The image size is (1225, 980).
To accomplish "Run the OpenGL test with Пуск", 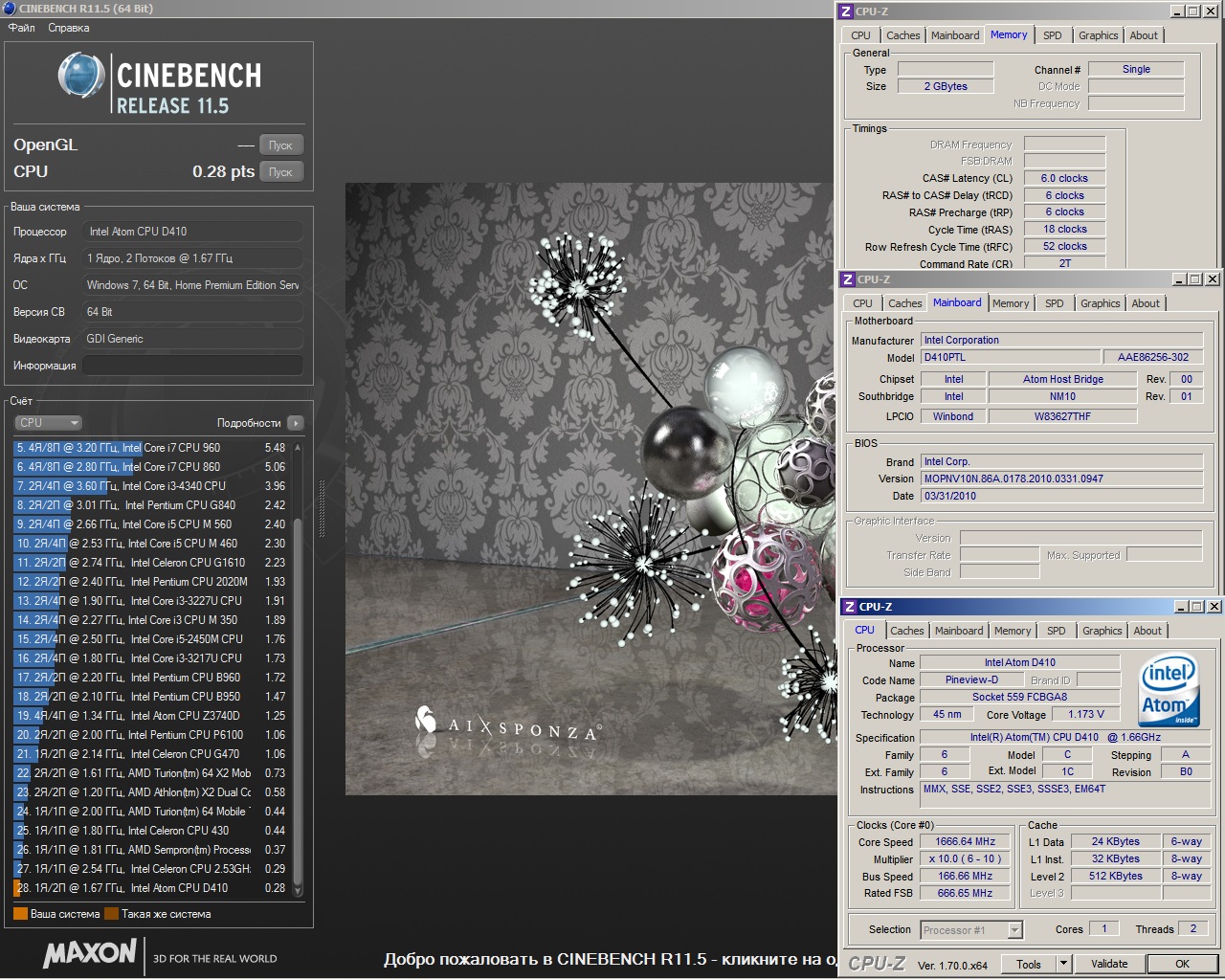I will point(280,145).
